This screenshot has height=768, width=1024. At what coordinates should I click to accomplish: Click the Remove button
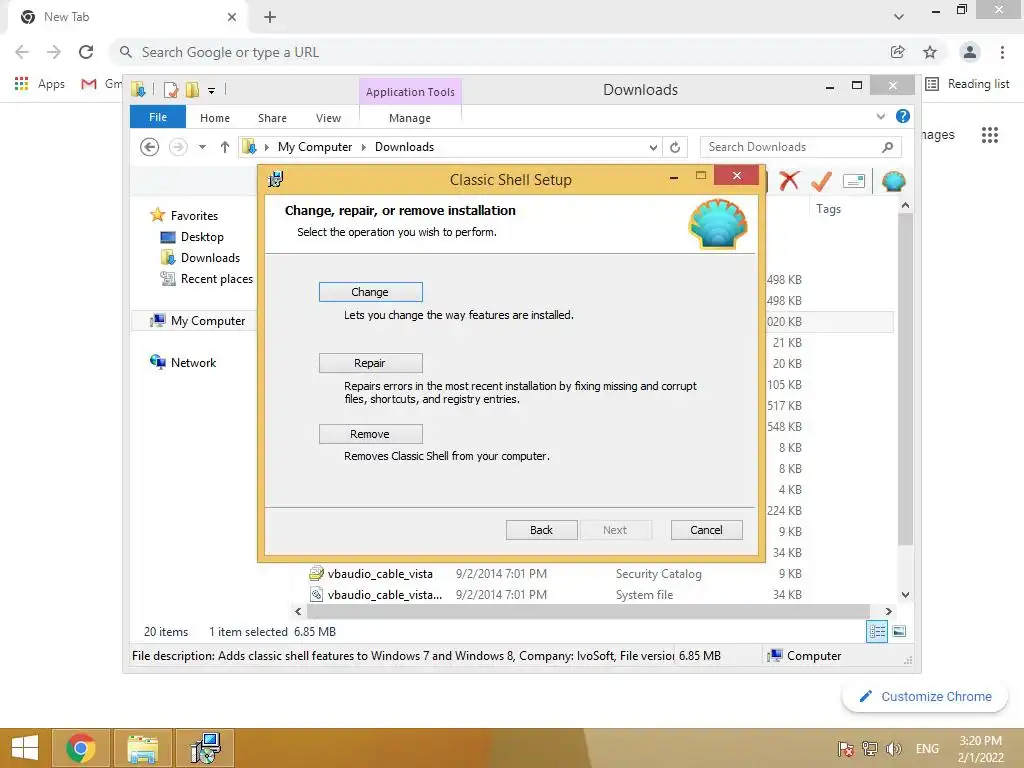[370, 434]
